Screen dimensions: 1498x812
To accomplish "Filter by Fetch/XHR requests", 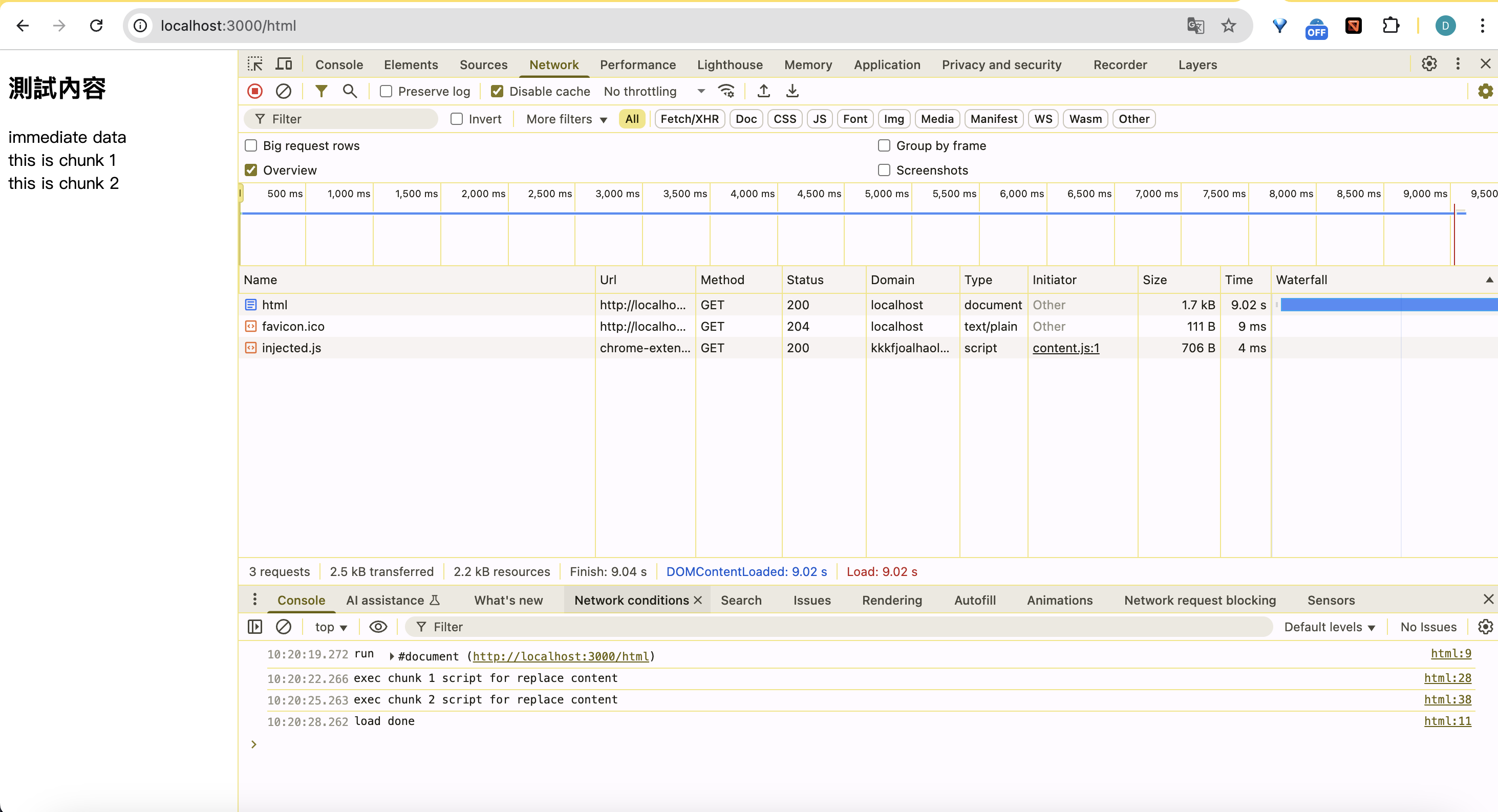I will pos(689,119).
